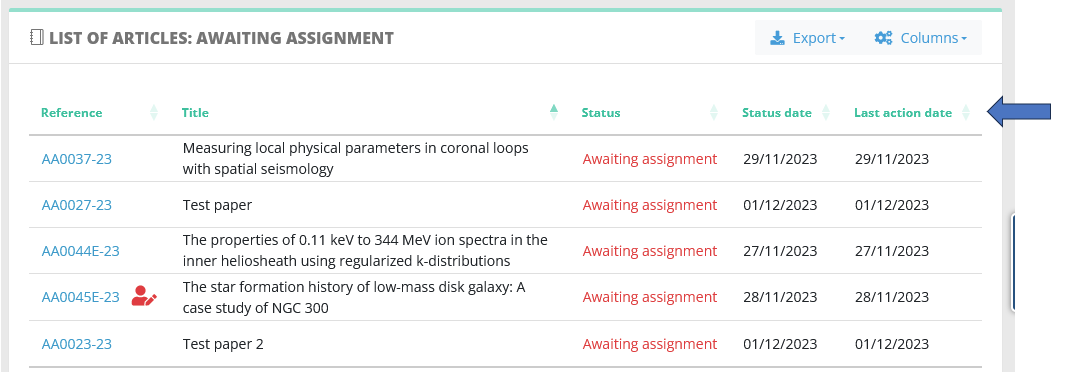Open the Columns dropdown menu

[x=921, y=38]
